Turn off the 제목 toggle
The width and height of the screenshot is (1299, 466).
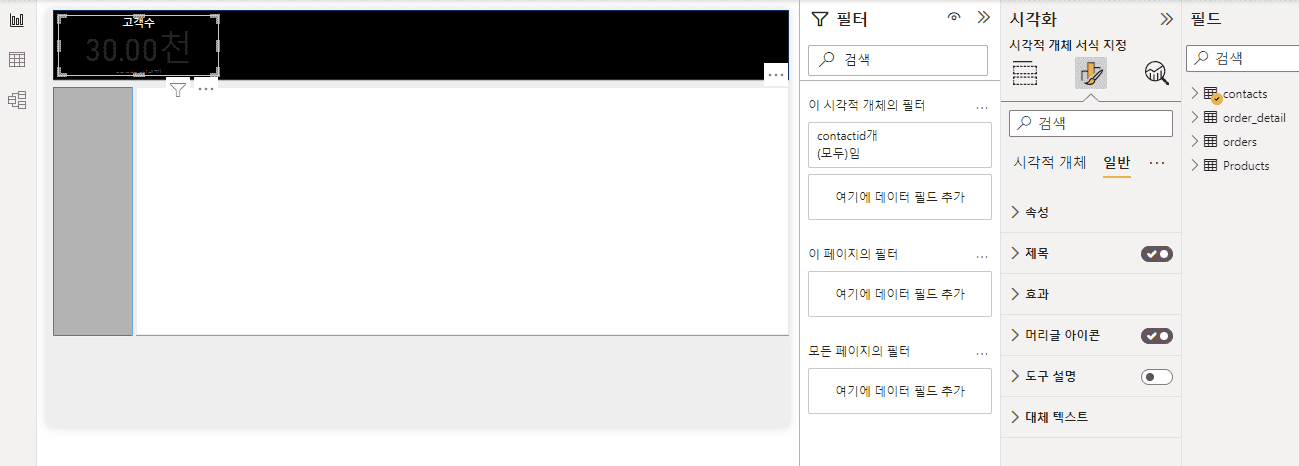(x=1157, y=254)
